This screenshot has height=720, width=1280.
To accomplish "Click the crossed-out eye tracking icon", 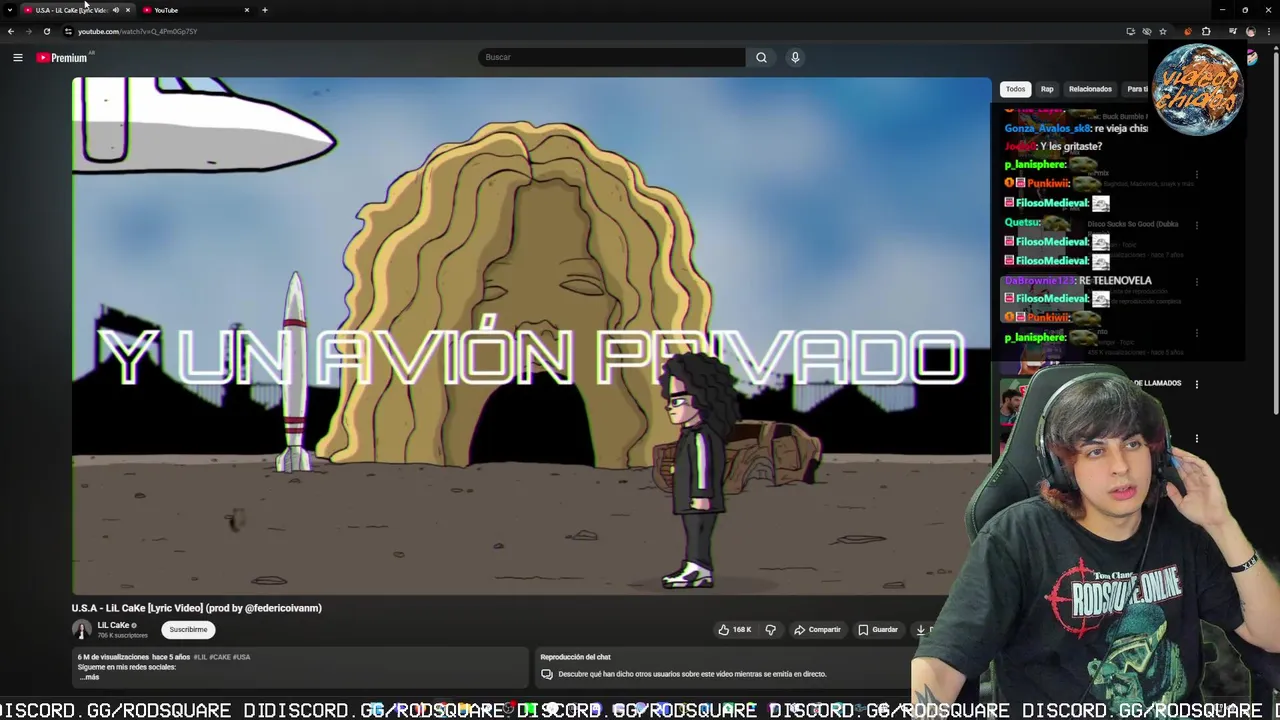I will 1147,31.
